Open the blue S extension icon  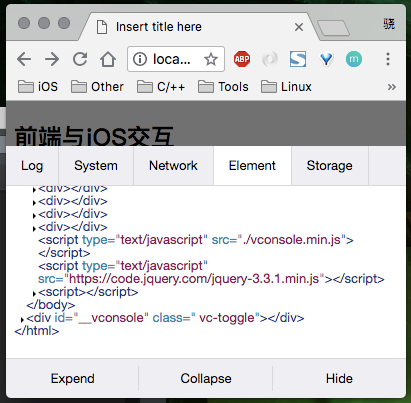[298, 59]
